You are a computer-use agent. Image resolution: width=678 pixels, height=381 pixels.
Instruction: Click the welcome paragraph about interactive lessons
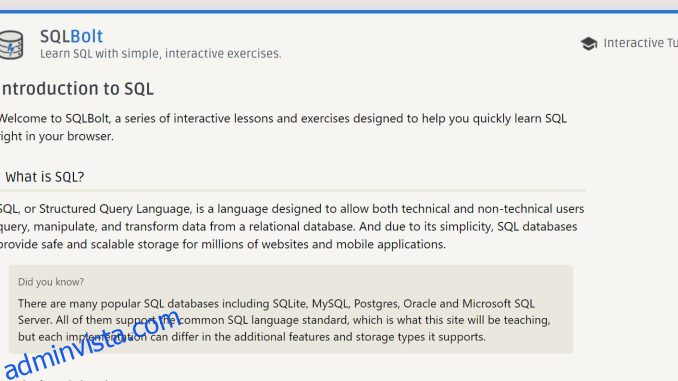tap(283, 127)
